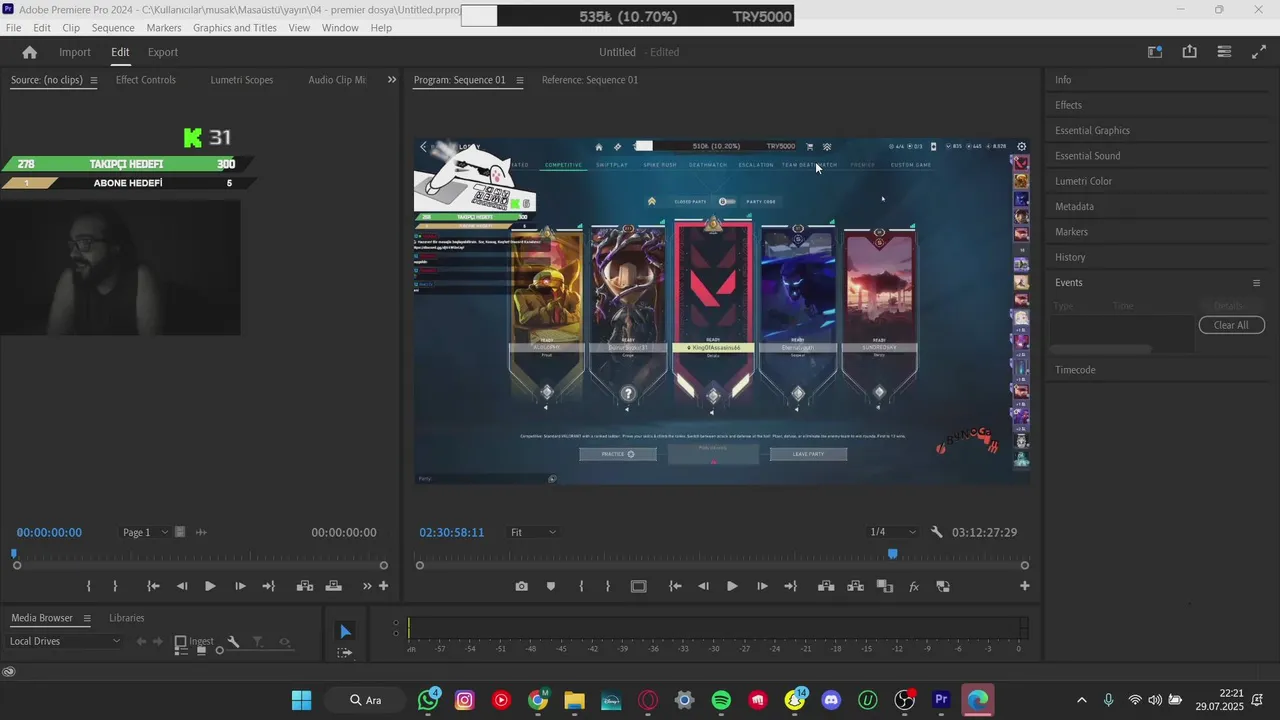This screenshot has height=720, width=1280.
Task: Open Ingest settings wrench in Media Browser
Action: (x=233, y=642)
